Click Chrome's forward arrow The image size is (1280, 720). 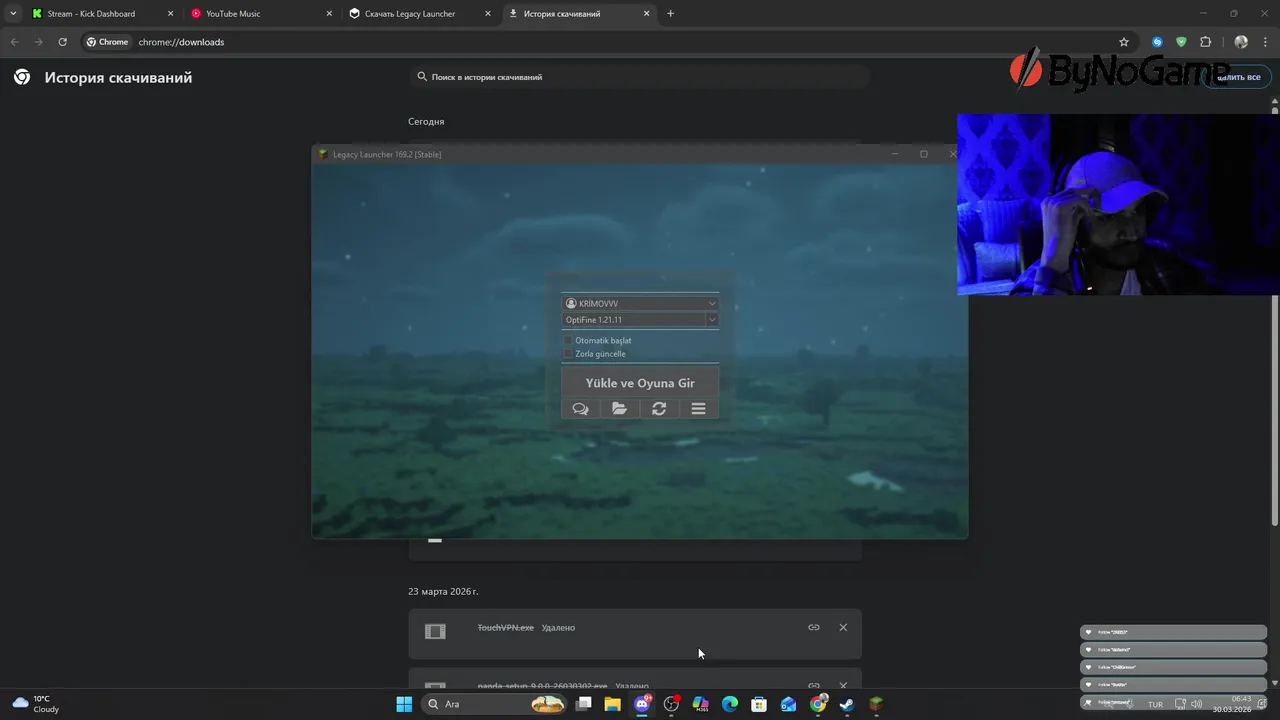38,42
